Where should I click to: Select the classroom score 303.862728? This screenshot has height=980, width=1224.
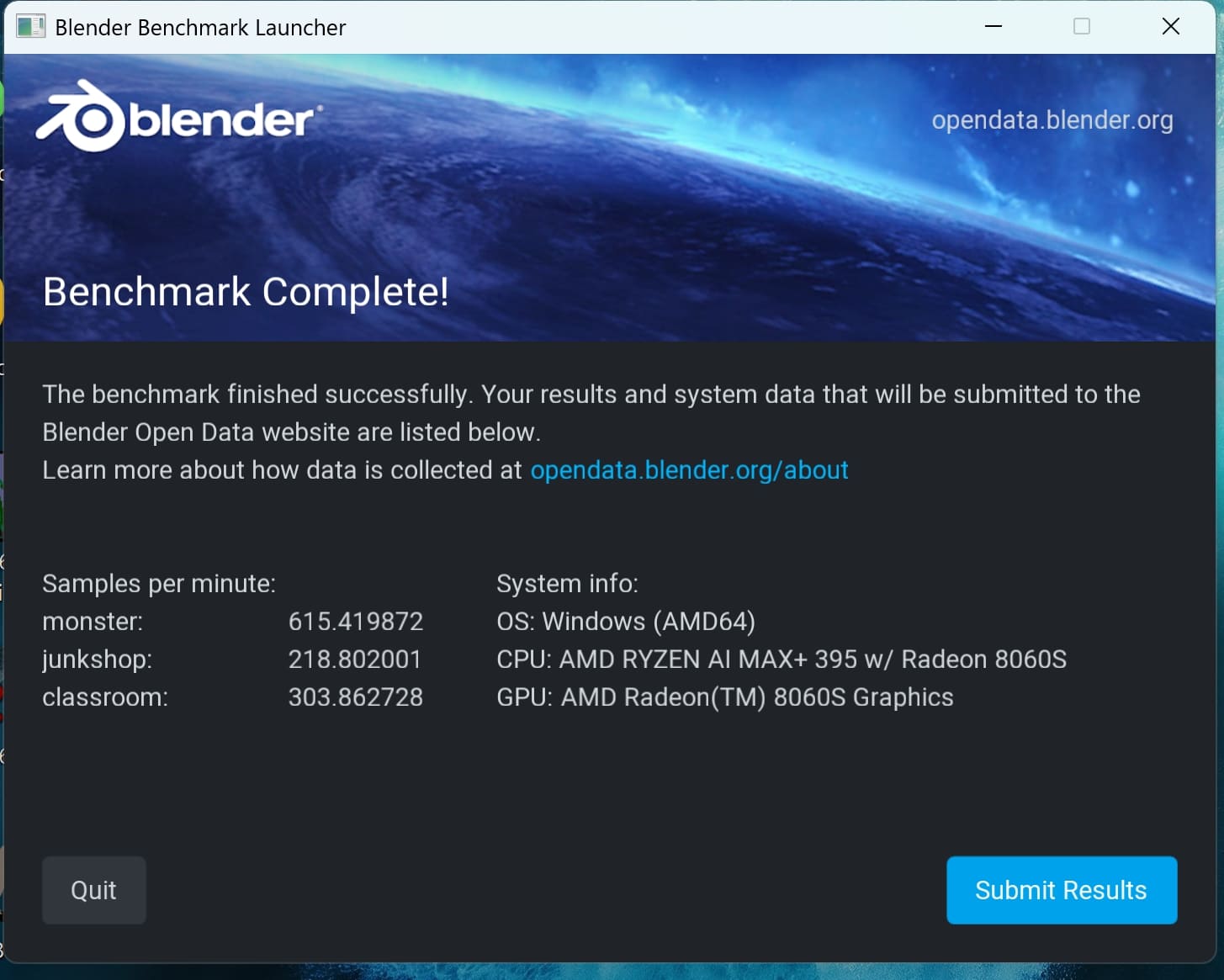356,697
